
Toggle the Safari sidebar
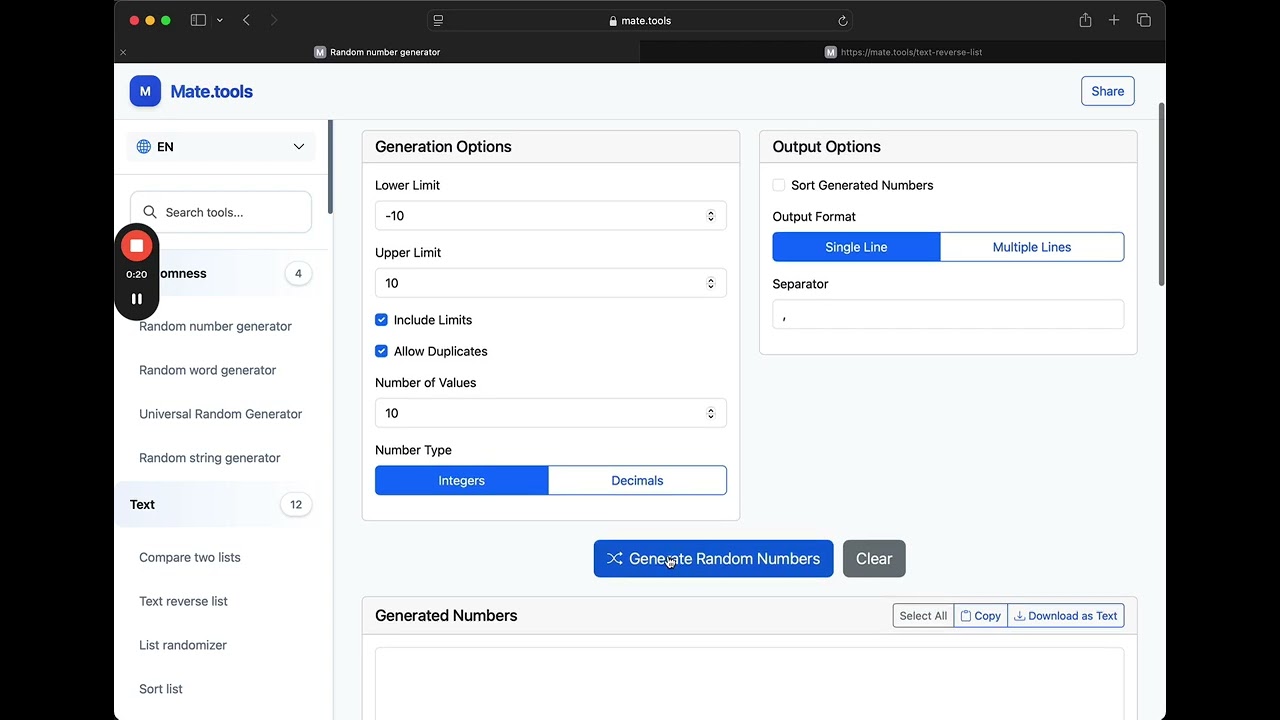(198, 20)
